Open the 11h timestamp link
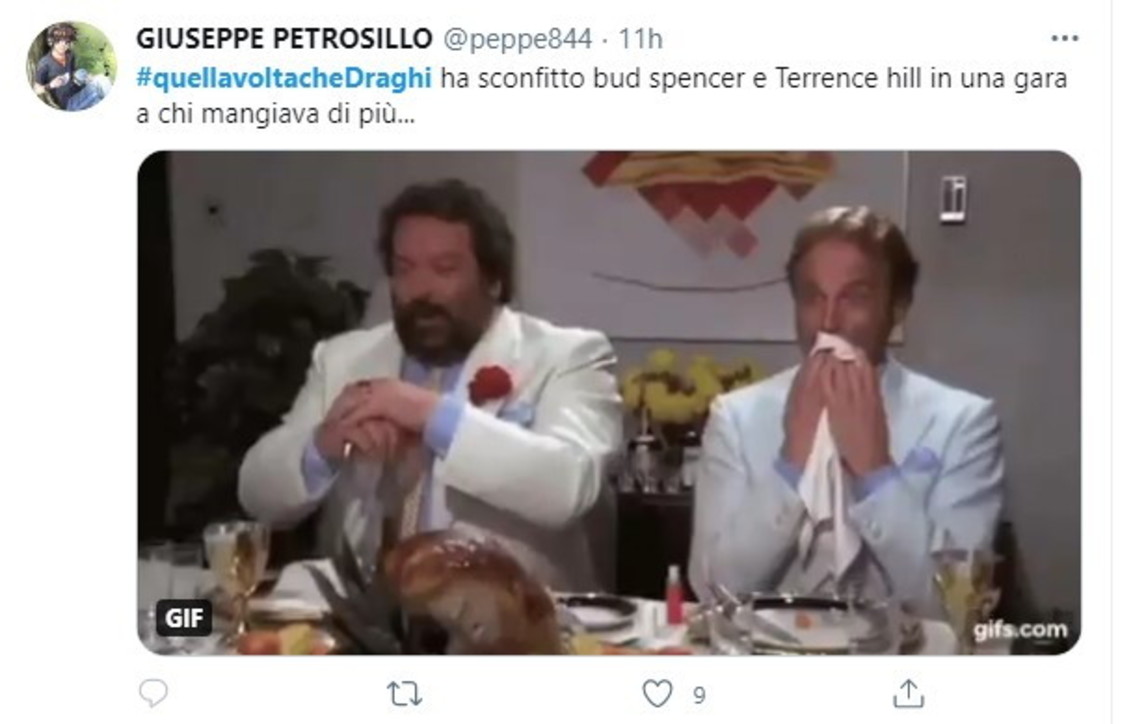This screenshot has width=1146, height=724. point(640,39)
